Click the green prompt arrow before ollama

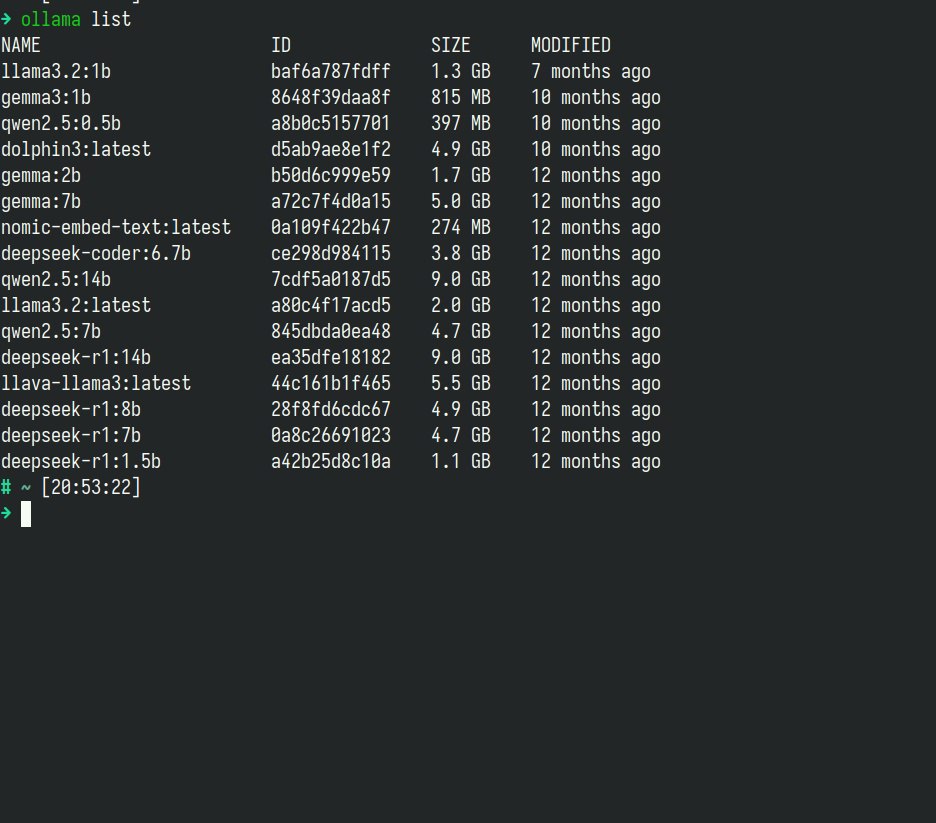[7, 19]
